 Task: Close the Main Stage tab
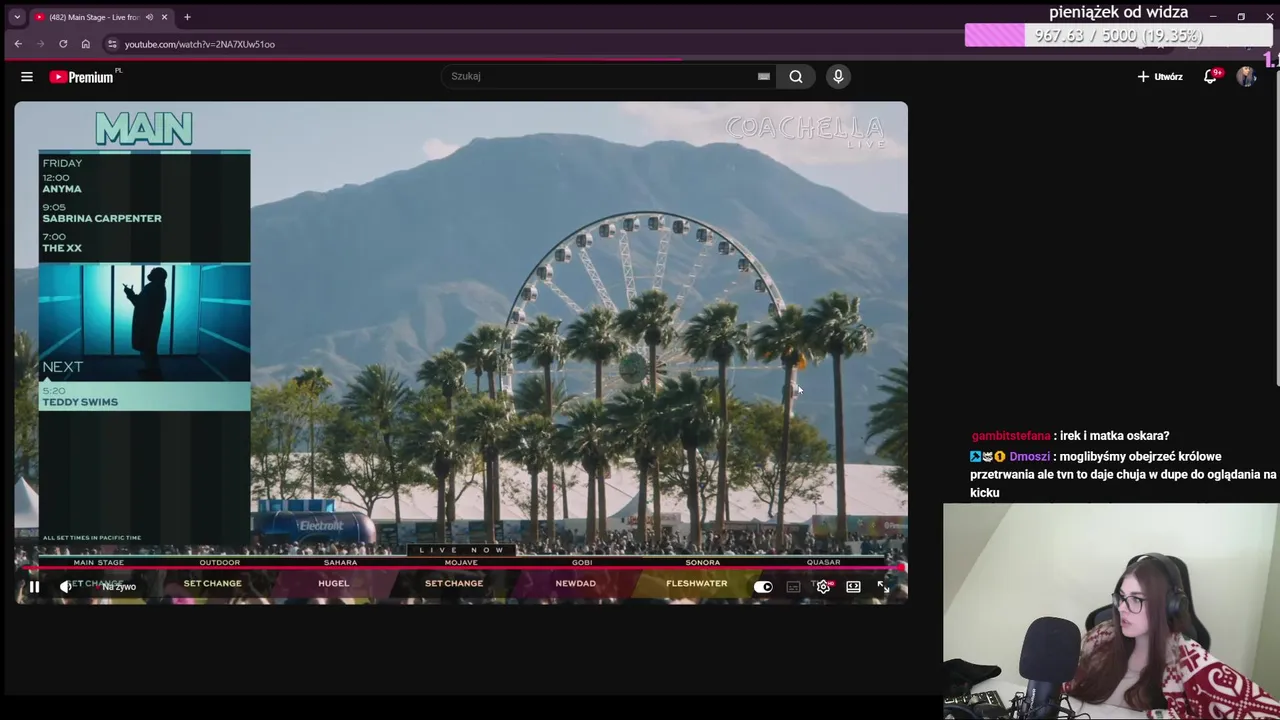tap(164, 17)
